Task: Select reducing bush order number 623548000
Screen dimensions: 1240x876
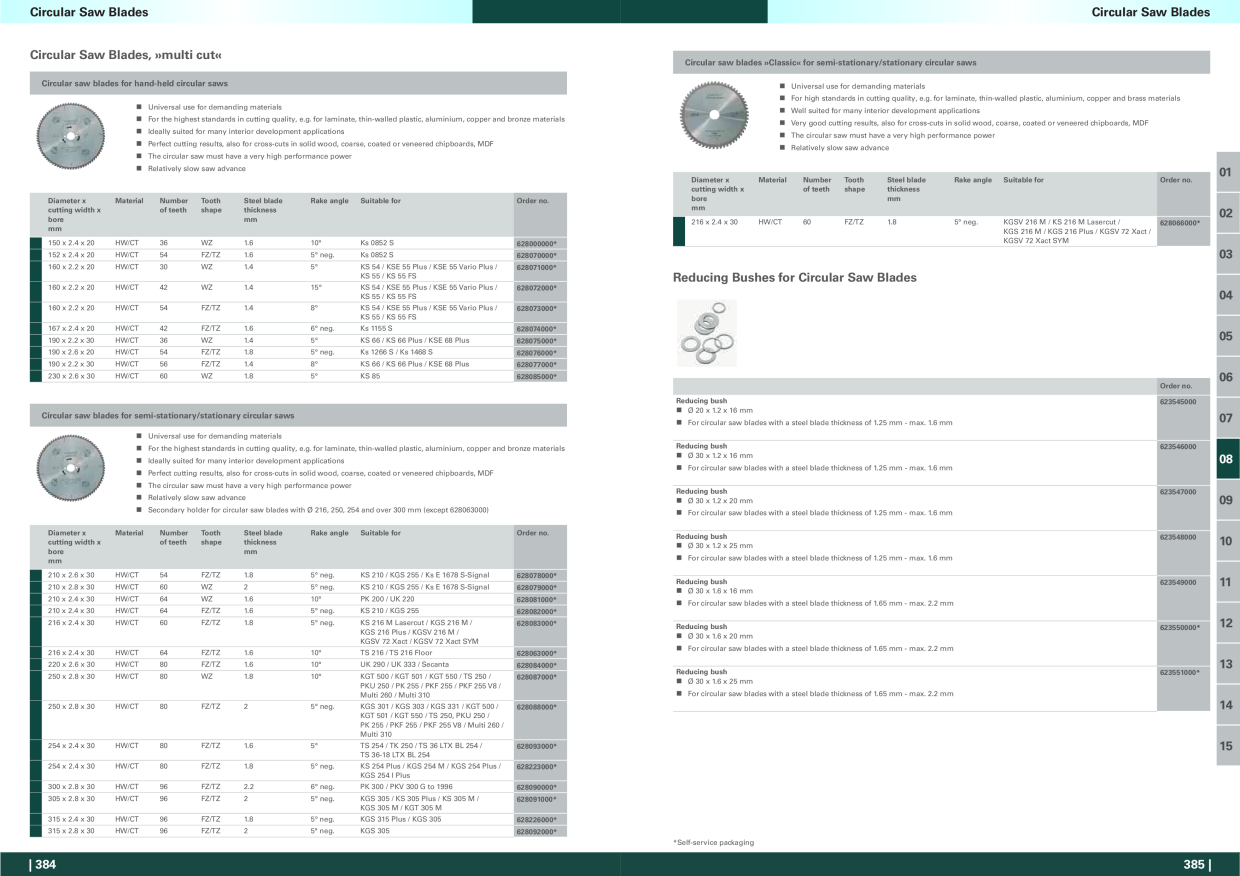Action: tap(1178, 537)
